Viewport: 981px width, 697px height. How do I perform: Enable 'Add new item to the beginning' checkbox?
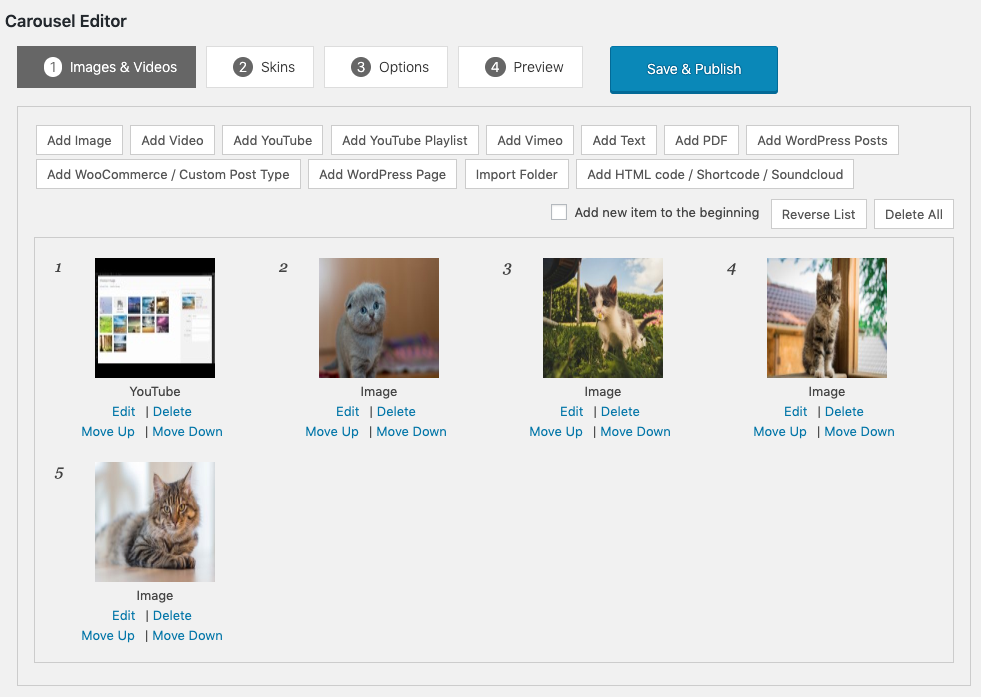point(559,212)
